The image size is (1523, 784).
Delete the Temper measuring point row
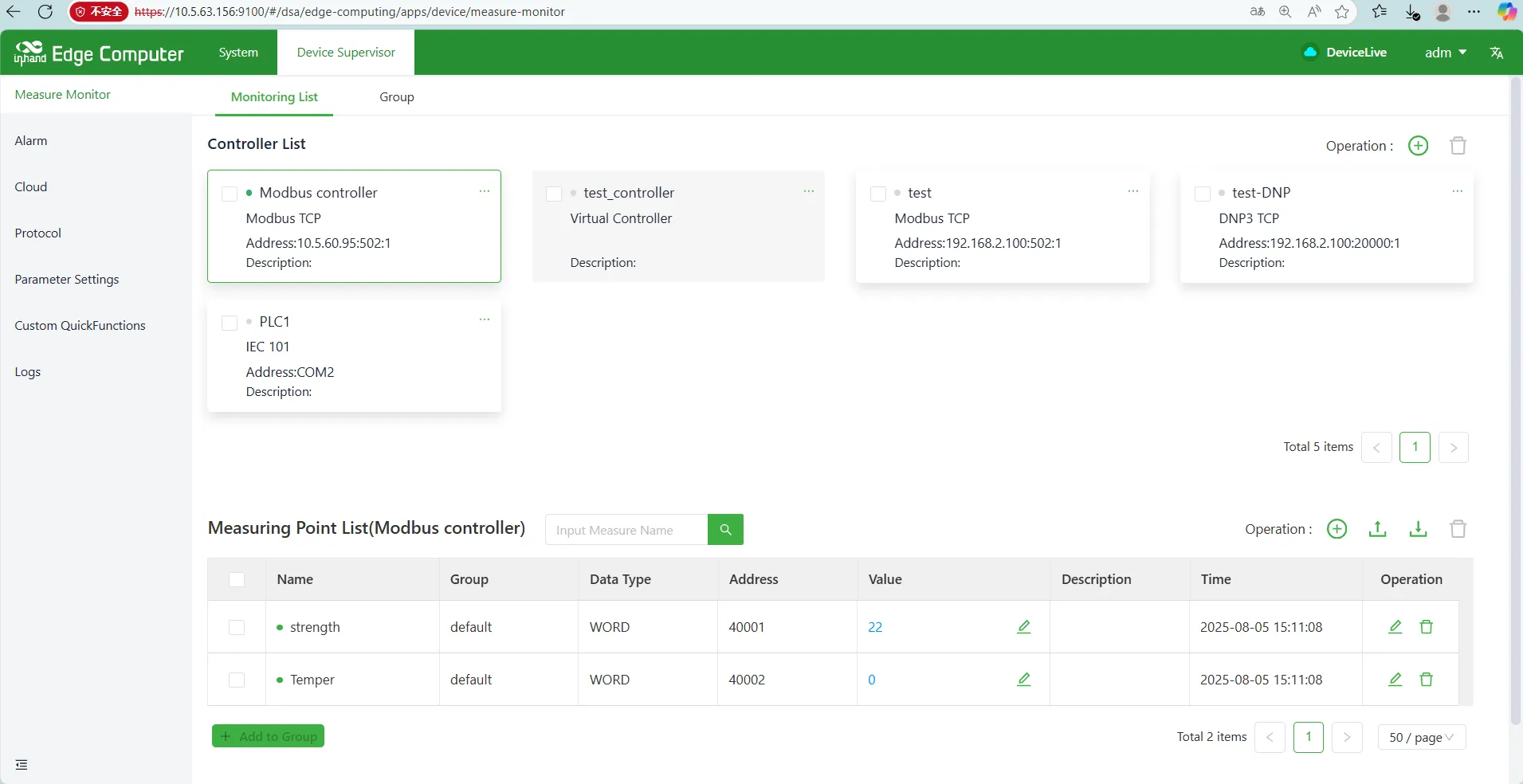(x=1427, y=680)
